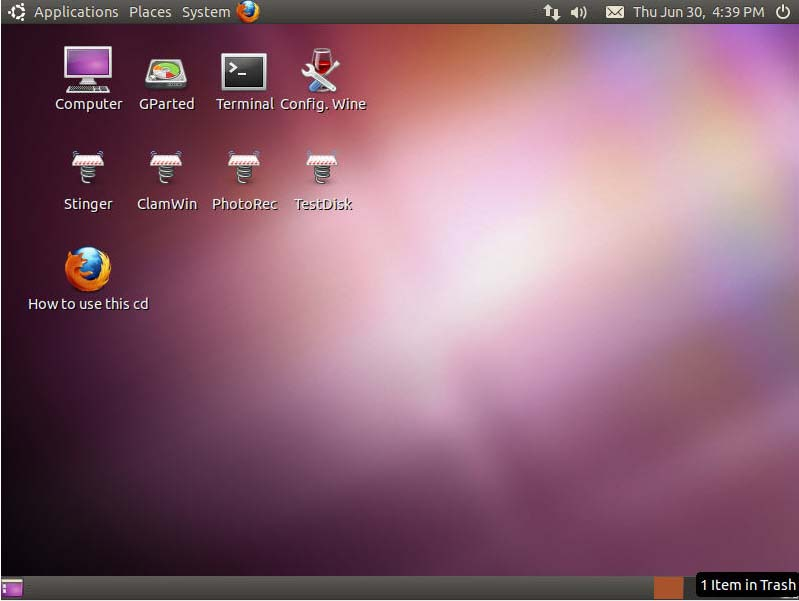799x601 pixels.
Task: Open the GParted partition editor icon
Action: [166, 75]
